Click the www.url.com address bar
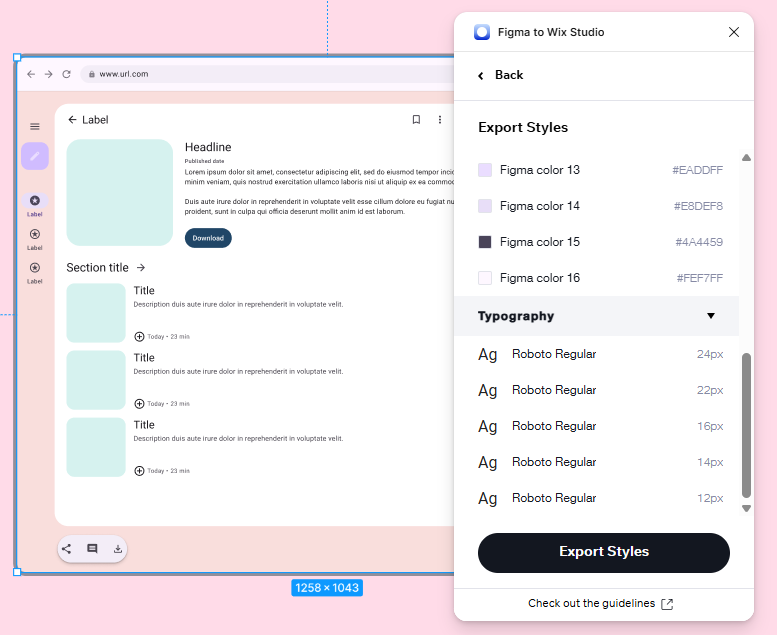This screenshot has height=635, width=777. 268,74
